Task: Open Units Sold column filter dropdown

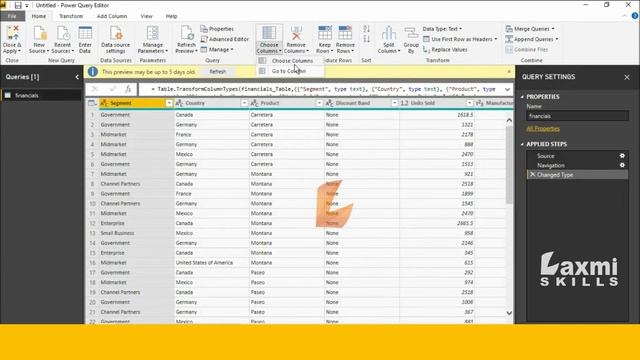Action: point(469,103)
